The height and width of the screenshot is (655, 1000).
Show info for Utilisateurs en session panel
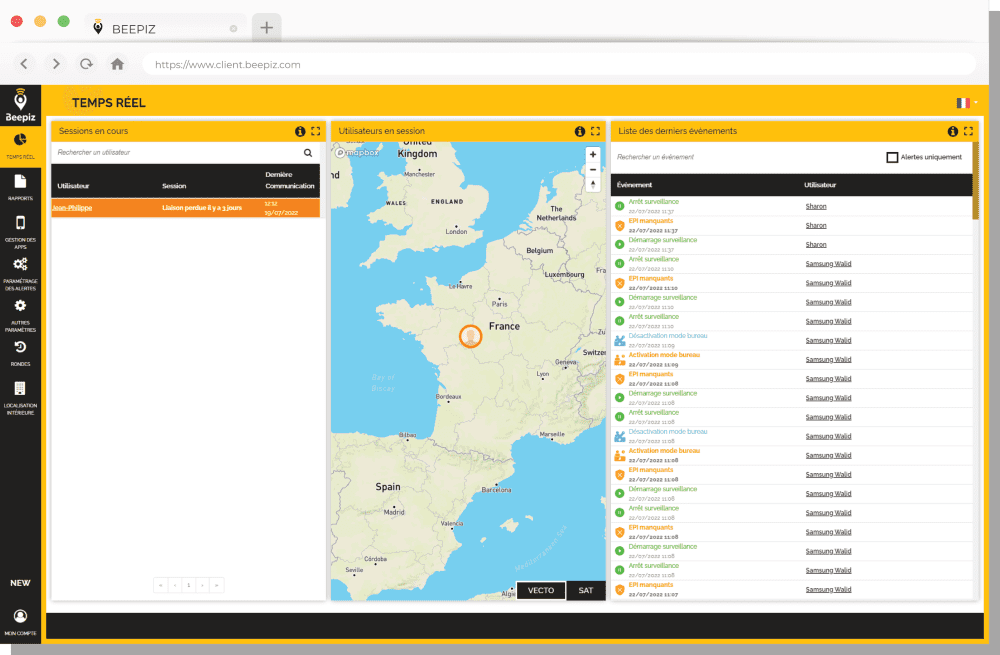pyautogui.click(x=580, y=131)
